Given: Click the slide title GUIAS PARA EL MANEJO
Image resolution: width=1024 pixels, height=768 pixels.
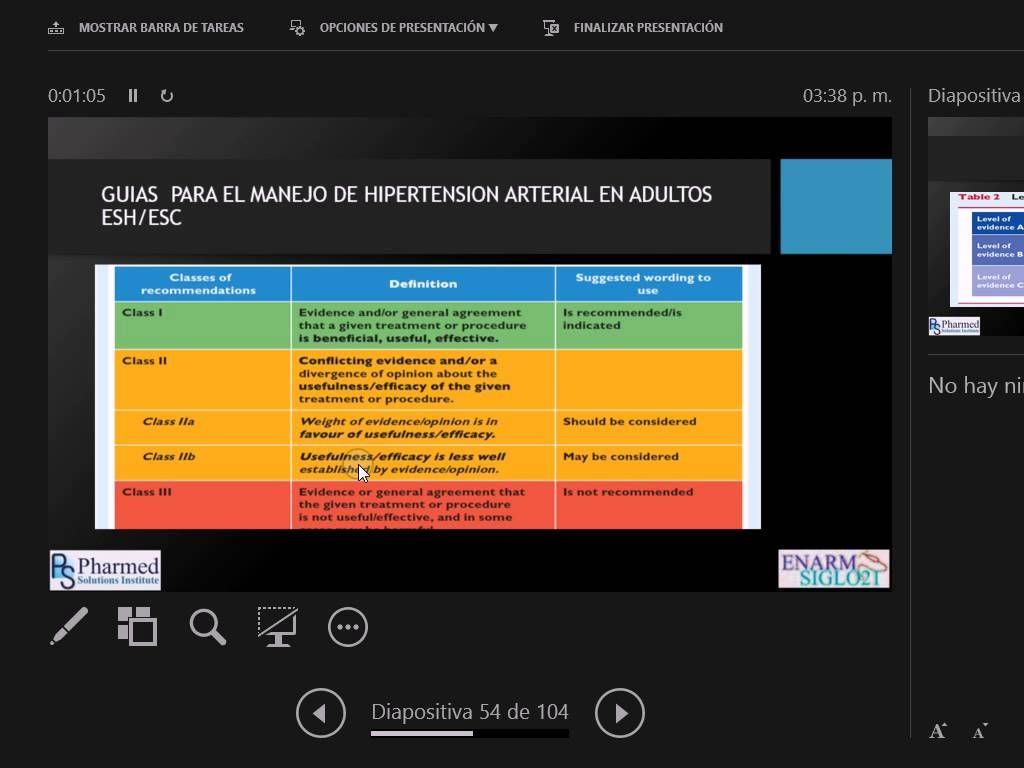Looking at the screenshot, I should (x=406, y=206).
